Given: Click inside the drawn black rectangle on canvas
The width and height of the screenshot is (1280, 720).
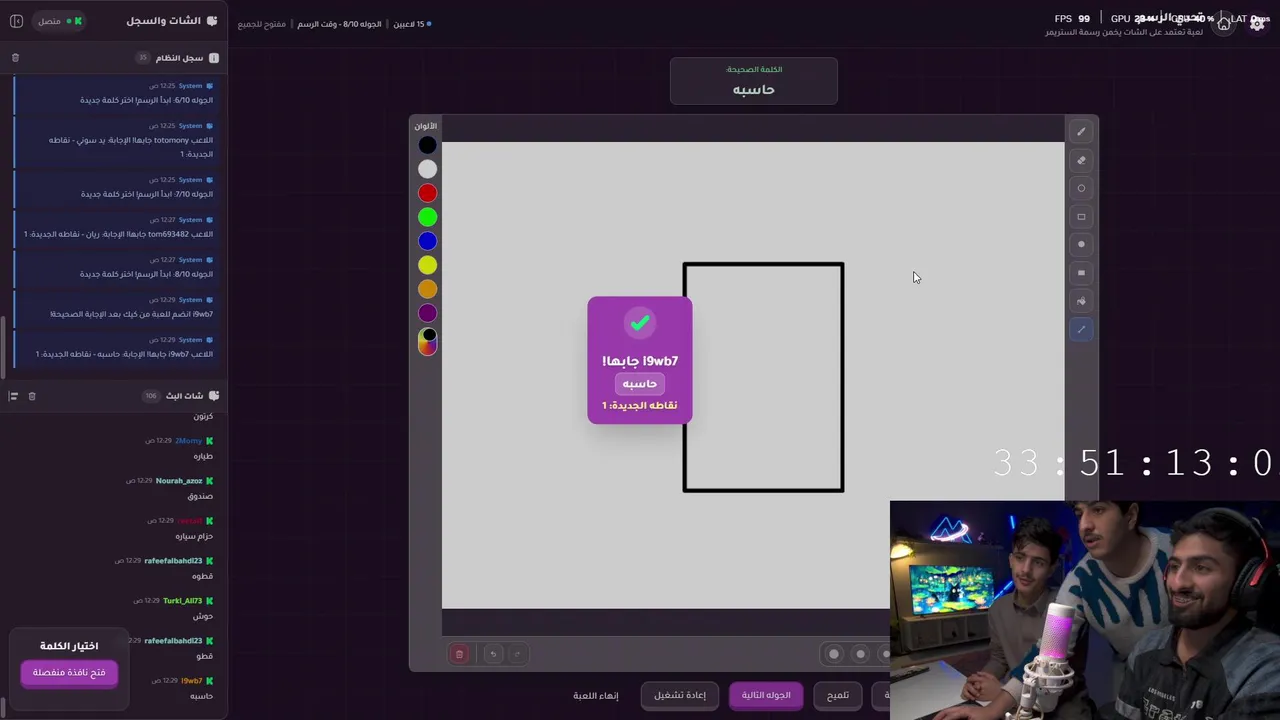Looking at the screenshot, I should tap(763, 377).
